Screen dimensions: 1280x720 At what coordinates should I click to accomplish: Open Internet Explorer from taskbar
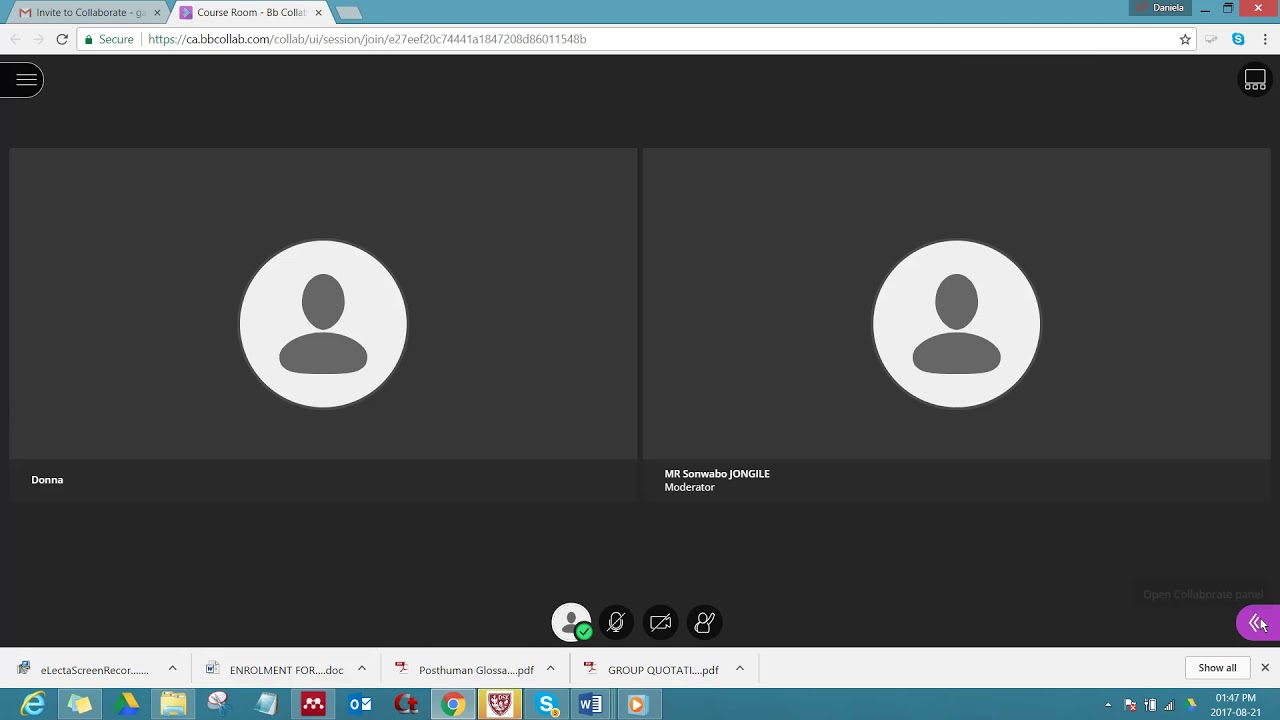[33, 704]
